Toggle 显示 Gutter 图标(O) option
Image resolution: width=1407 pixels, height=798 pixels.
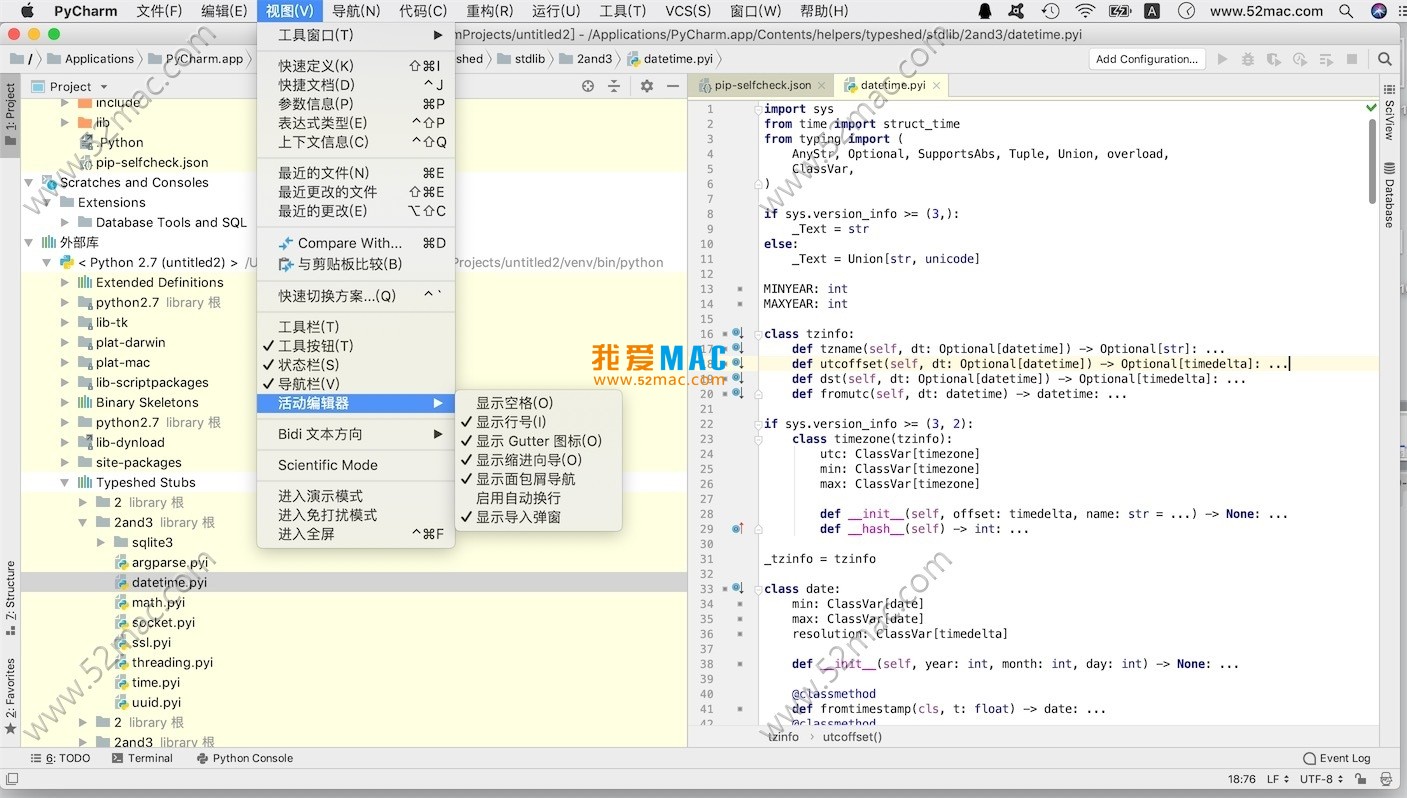(x=538, y=441)
